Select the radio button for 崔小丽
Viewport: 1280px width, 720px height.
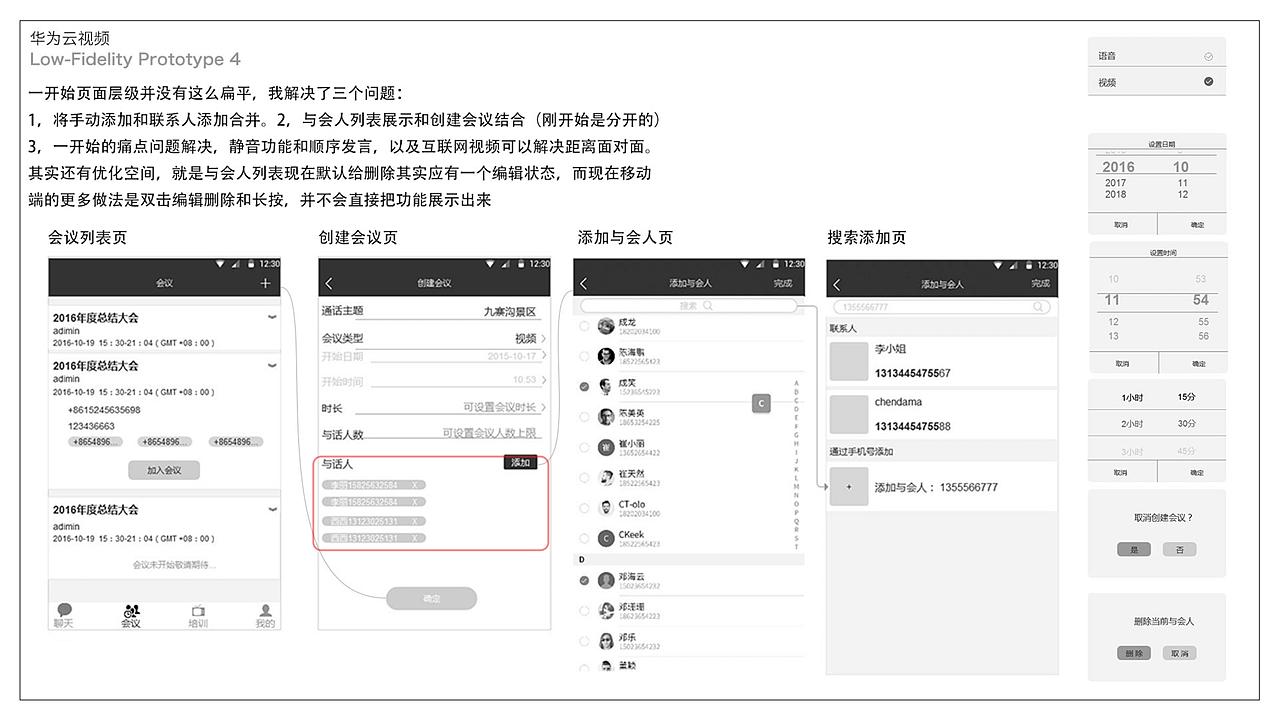coord(584,447)
